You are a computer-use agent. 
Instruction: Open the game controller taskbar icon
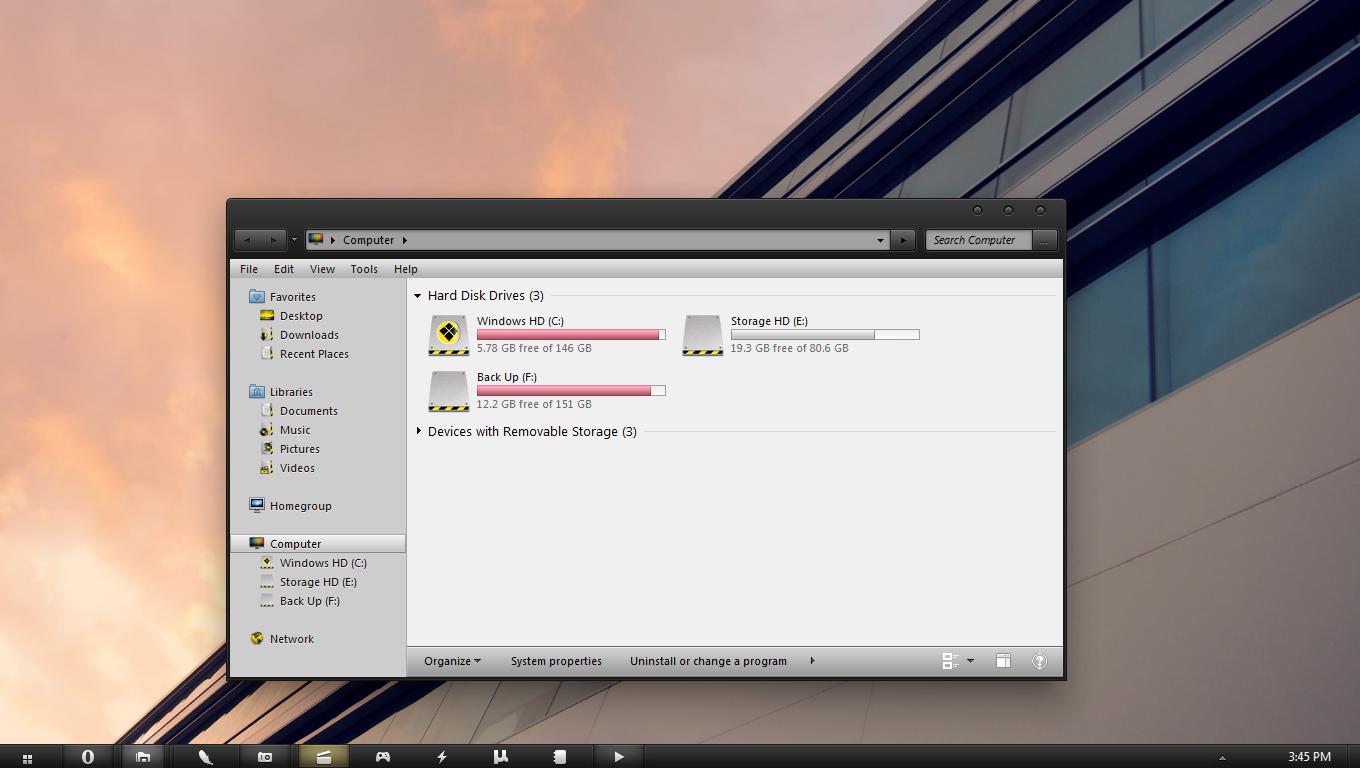(x=382, y=757)
